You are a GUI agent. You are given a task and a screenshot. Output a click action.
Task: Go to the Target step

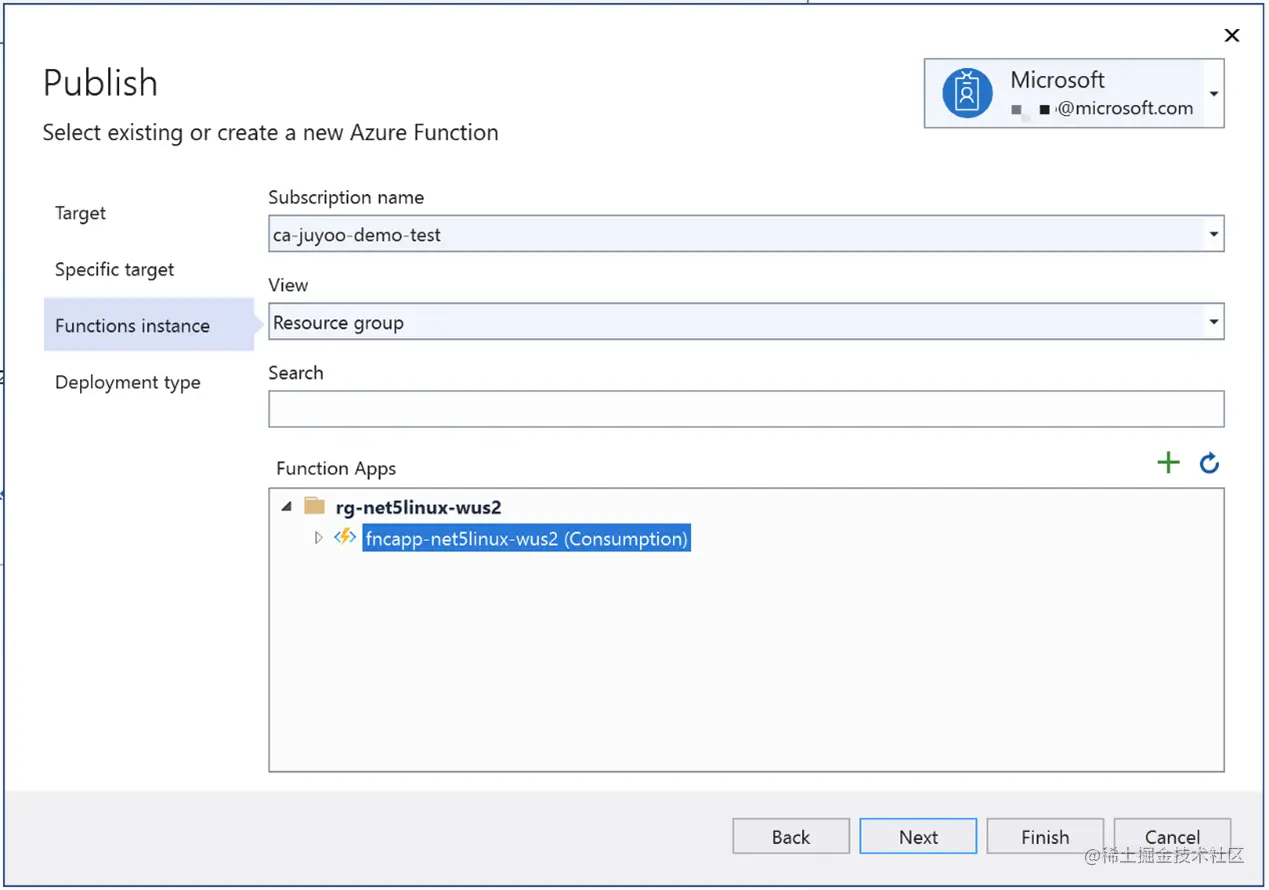click(80, 213)
